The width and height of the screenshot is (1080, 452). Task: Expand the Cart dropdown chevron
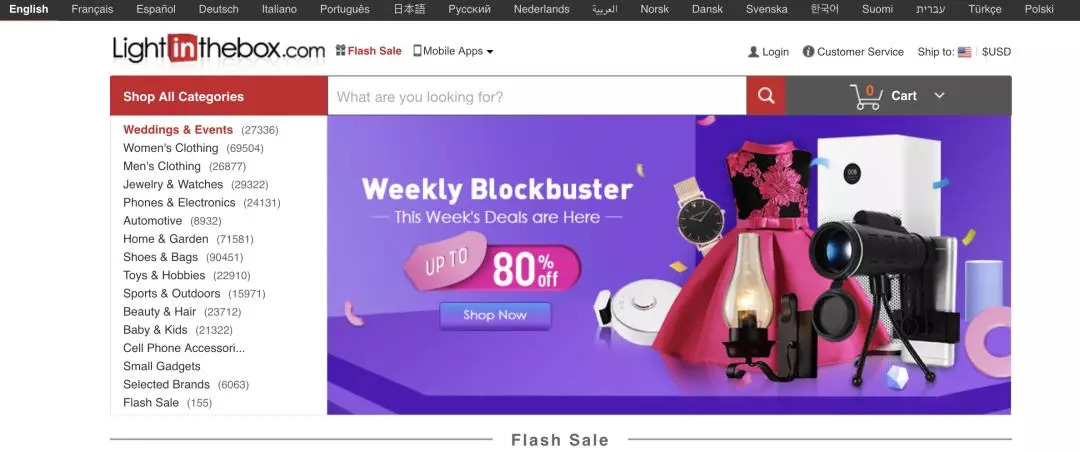tap(939, 96)
